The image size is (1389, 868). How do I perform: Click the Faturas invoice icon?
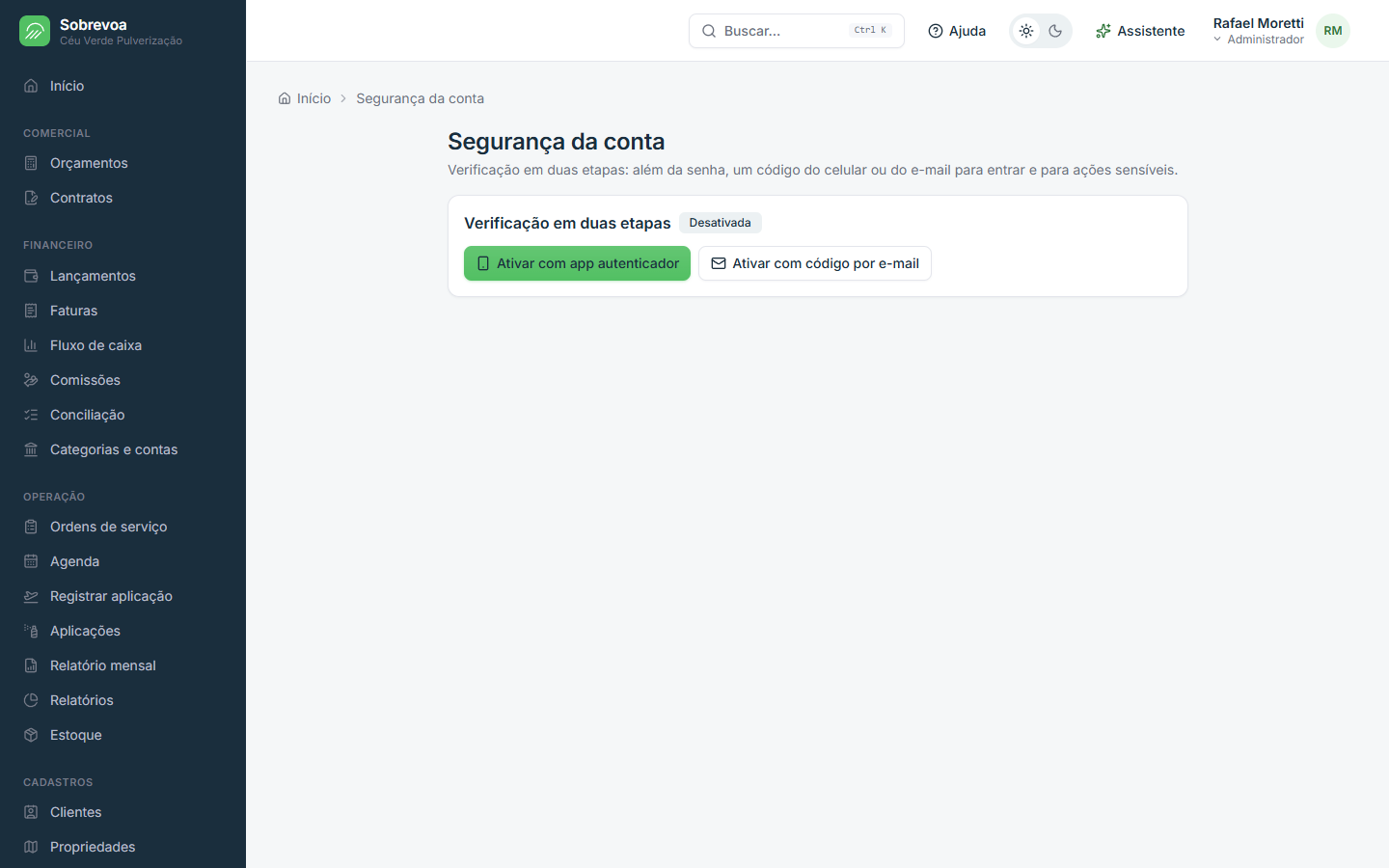(x=31, y=311)
